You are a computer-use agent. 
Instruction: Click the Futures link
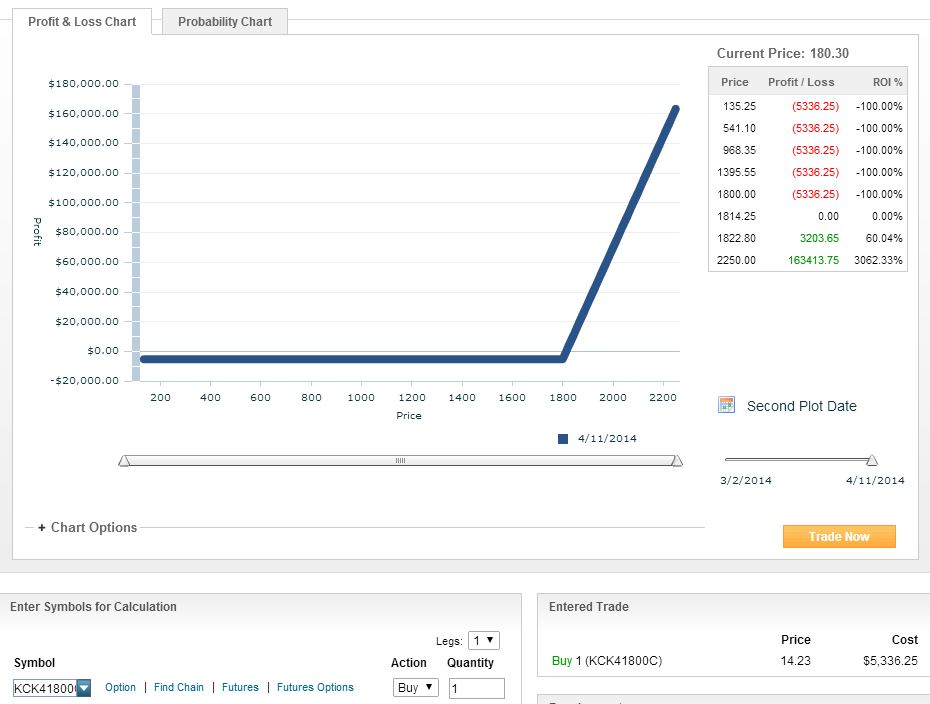(x=240, y=687)
